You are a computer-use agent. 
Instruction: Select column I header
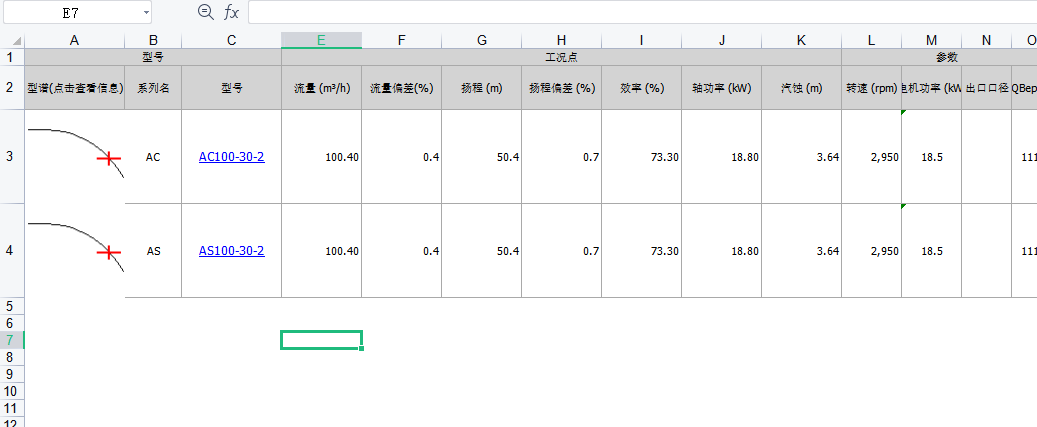tap(642, 40)
